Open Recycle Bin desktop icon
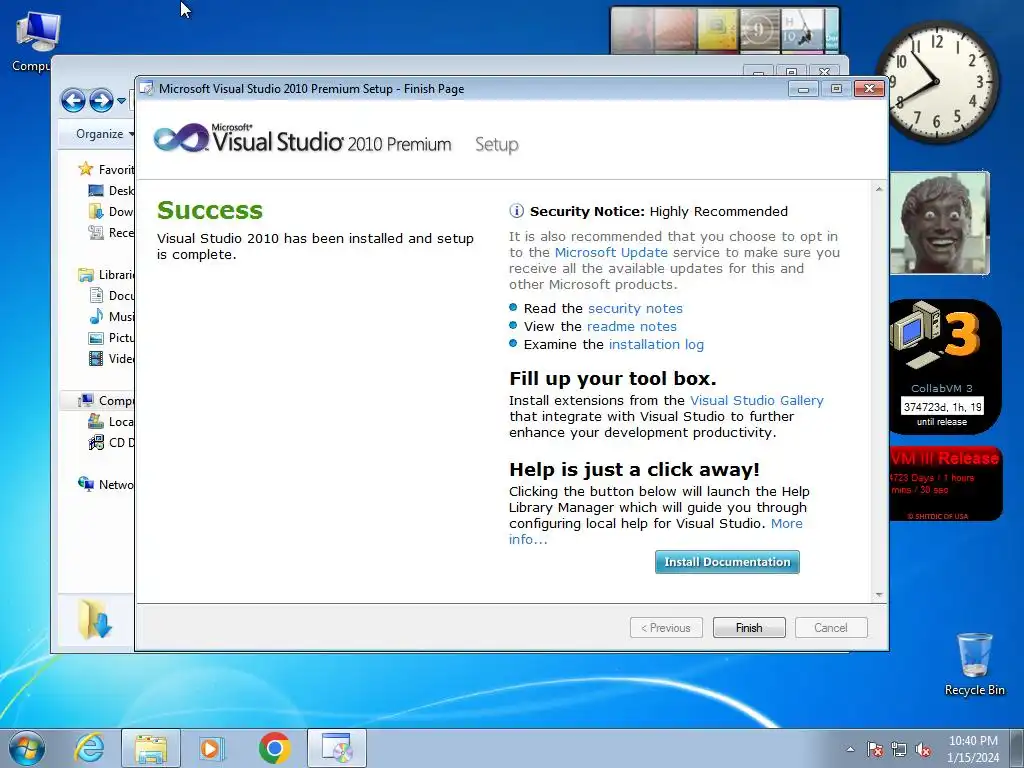The width and height of the screenshot is (1024, 768). coord(974,664)
